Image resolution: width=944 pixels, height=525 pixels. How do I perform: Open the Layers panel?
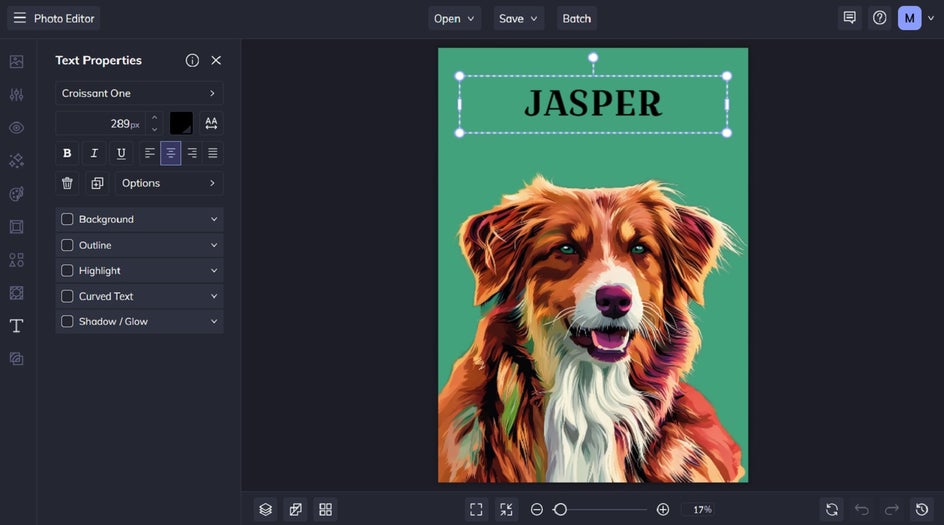click(266, 509)
